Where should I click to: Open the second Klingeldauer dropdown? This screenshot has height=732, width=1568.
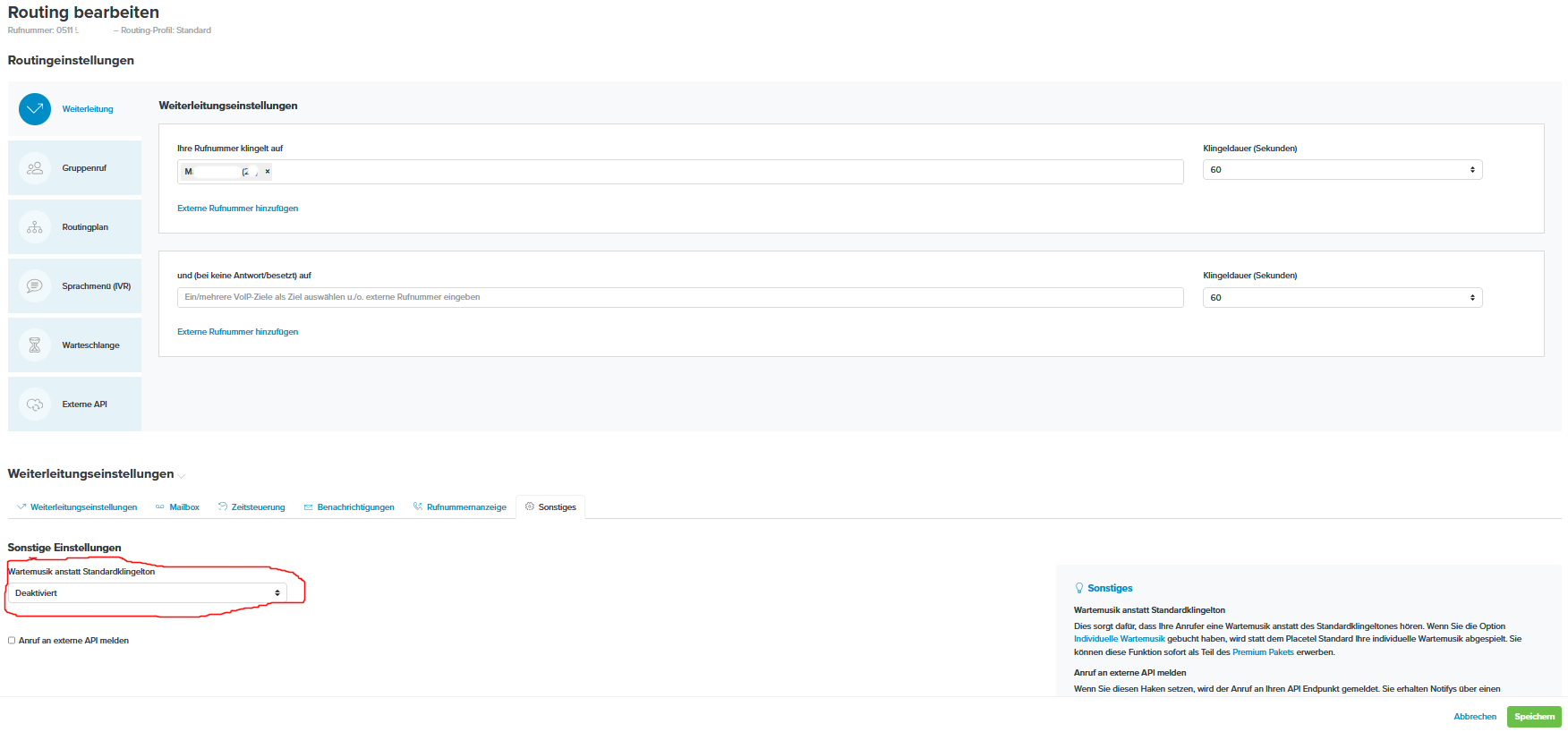pyautogui.click(x=1342, y=298)
